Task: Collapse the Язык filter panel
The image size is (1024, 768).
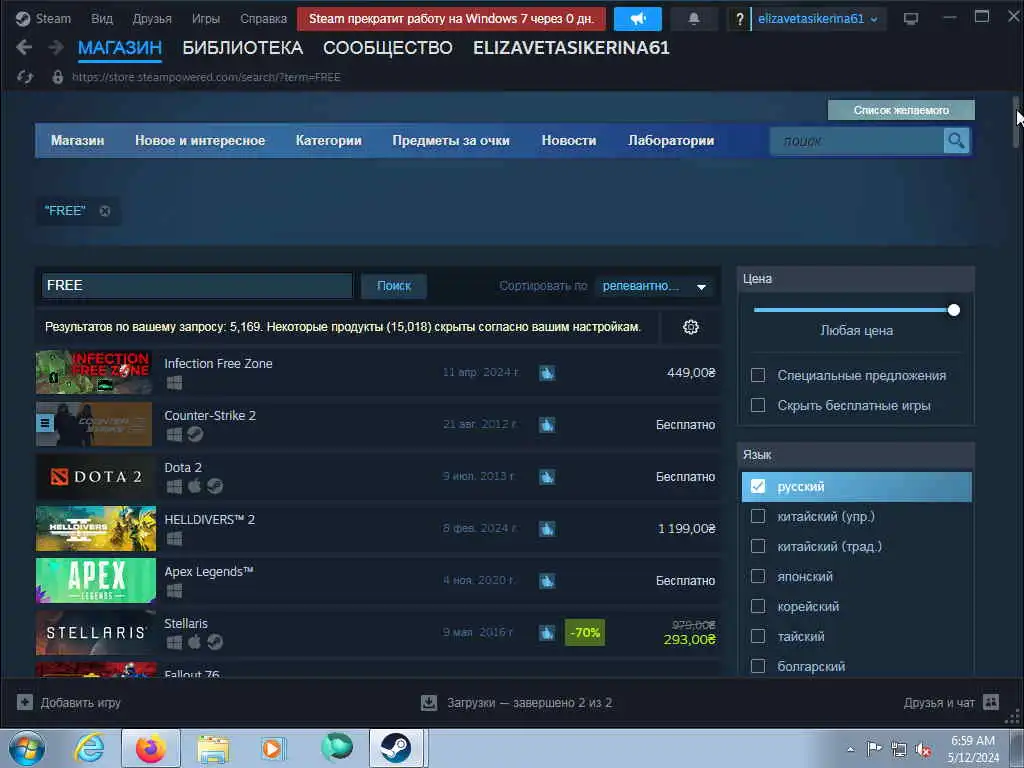Action: (856, 455)
